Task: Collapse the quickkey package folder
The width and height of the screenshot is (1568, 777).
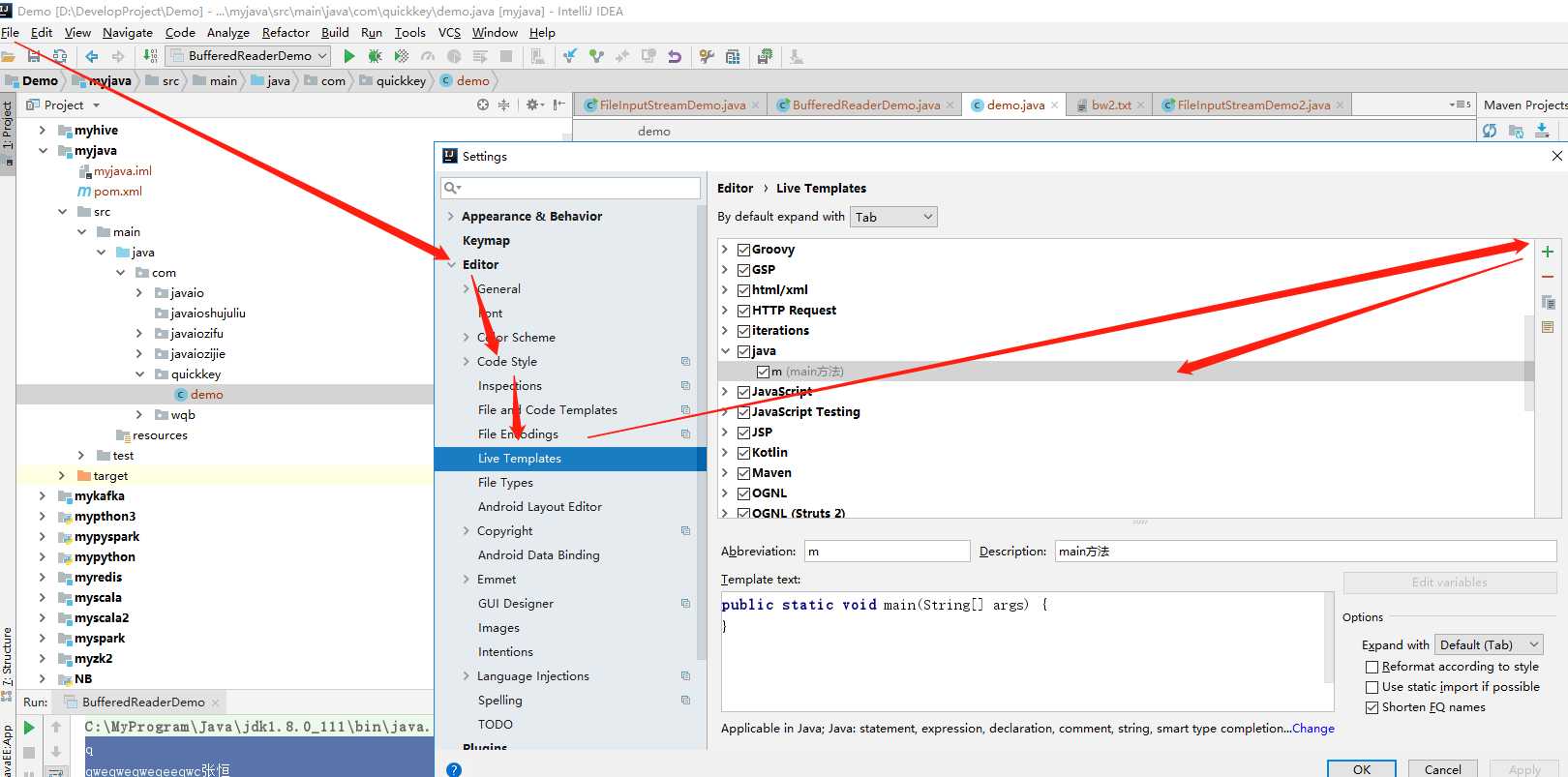Action: pos(140,374)
